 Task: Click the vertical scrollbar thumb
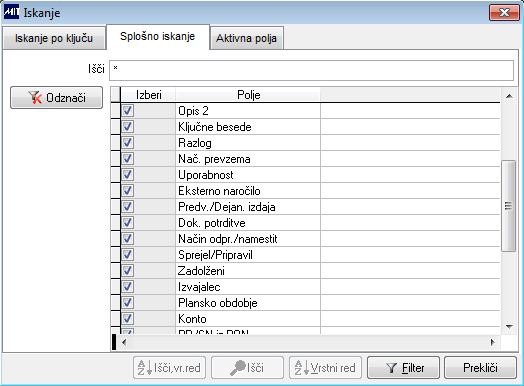click(x=509, y=206)
